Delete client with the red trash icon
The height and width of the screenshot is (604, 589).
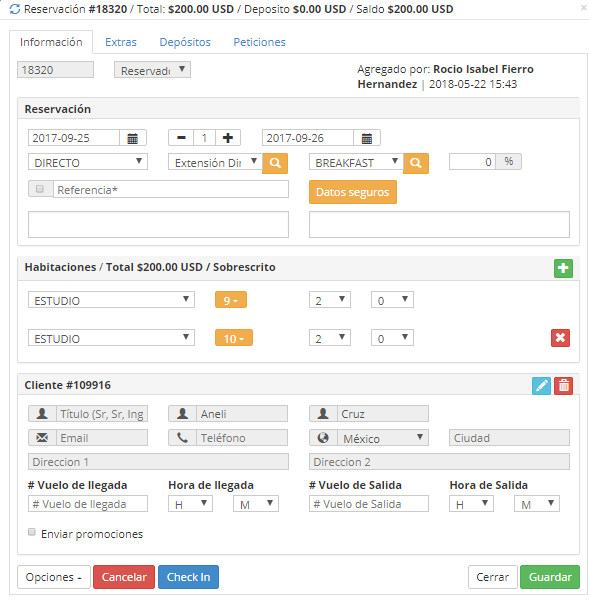coord(564,386)
